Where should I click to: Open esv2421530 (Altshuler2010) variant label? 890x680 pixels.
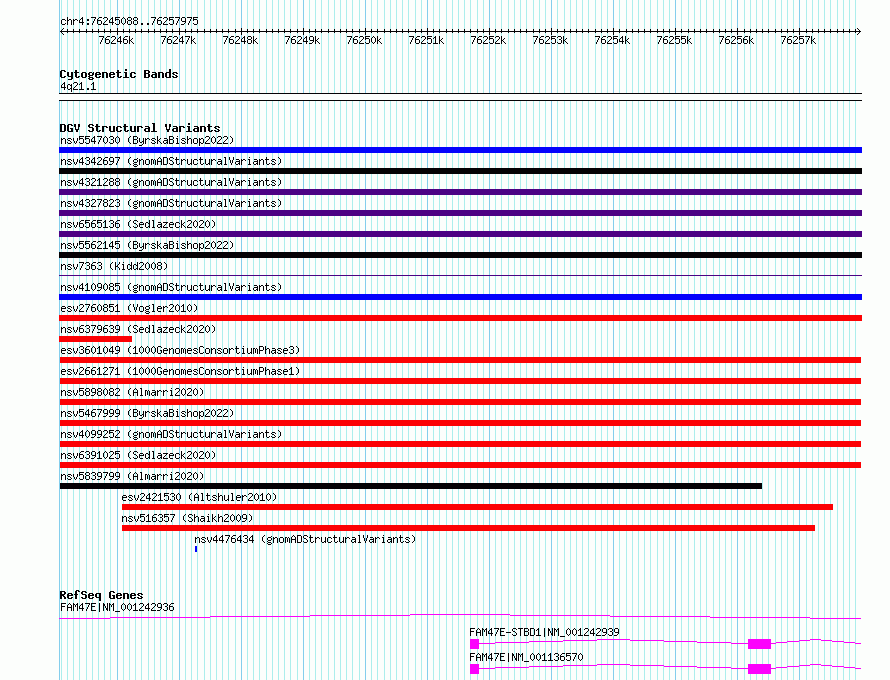pos(199,497)
